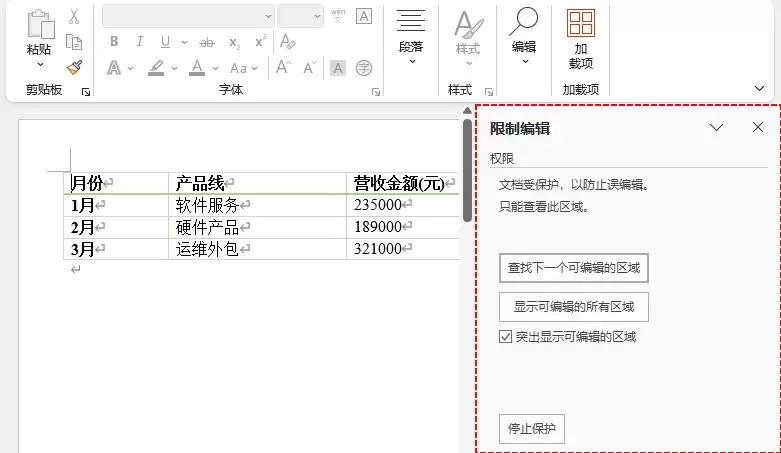
Task: Open the Clipboard pane launcher
Action: click(86, 92)
